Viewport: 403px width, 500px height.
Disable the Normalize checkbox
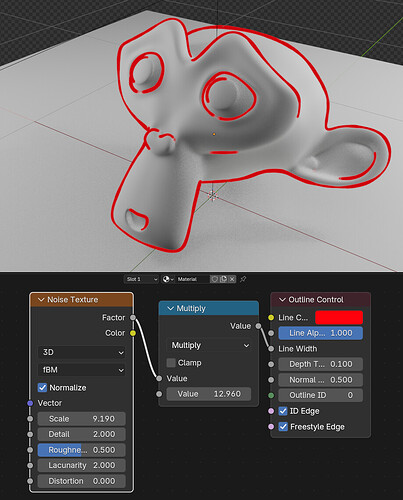[42, 387]
